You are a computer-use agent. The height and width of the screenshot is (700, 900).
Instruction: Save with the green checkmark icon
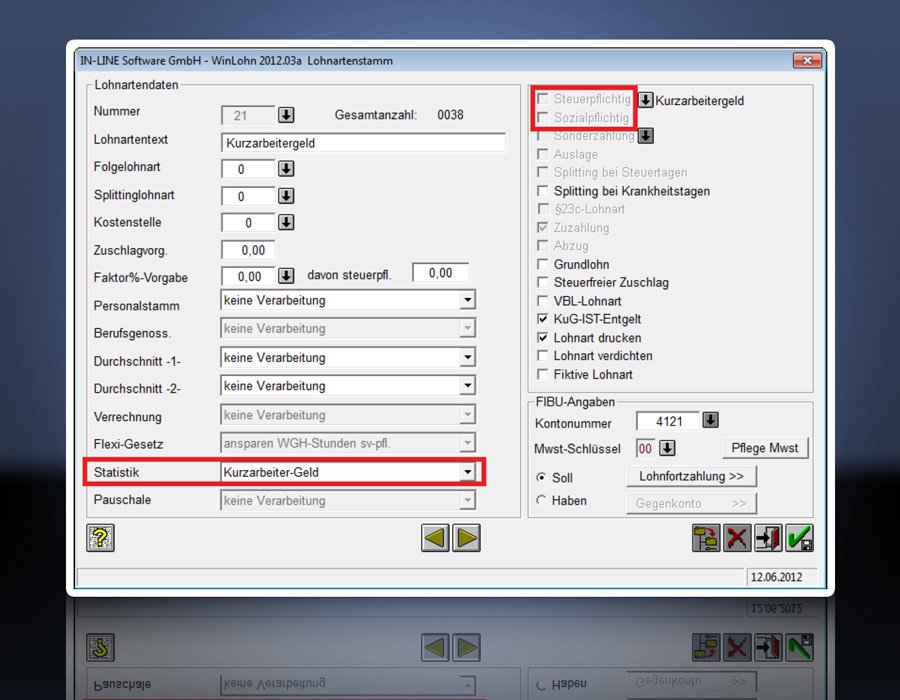coord(799,538)
